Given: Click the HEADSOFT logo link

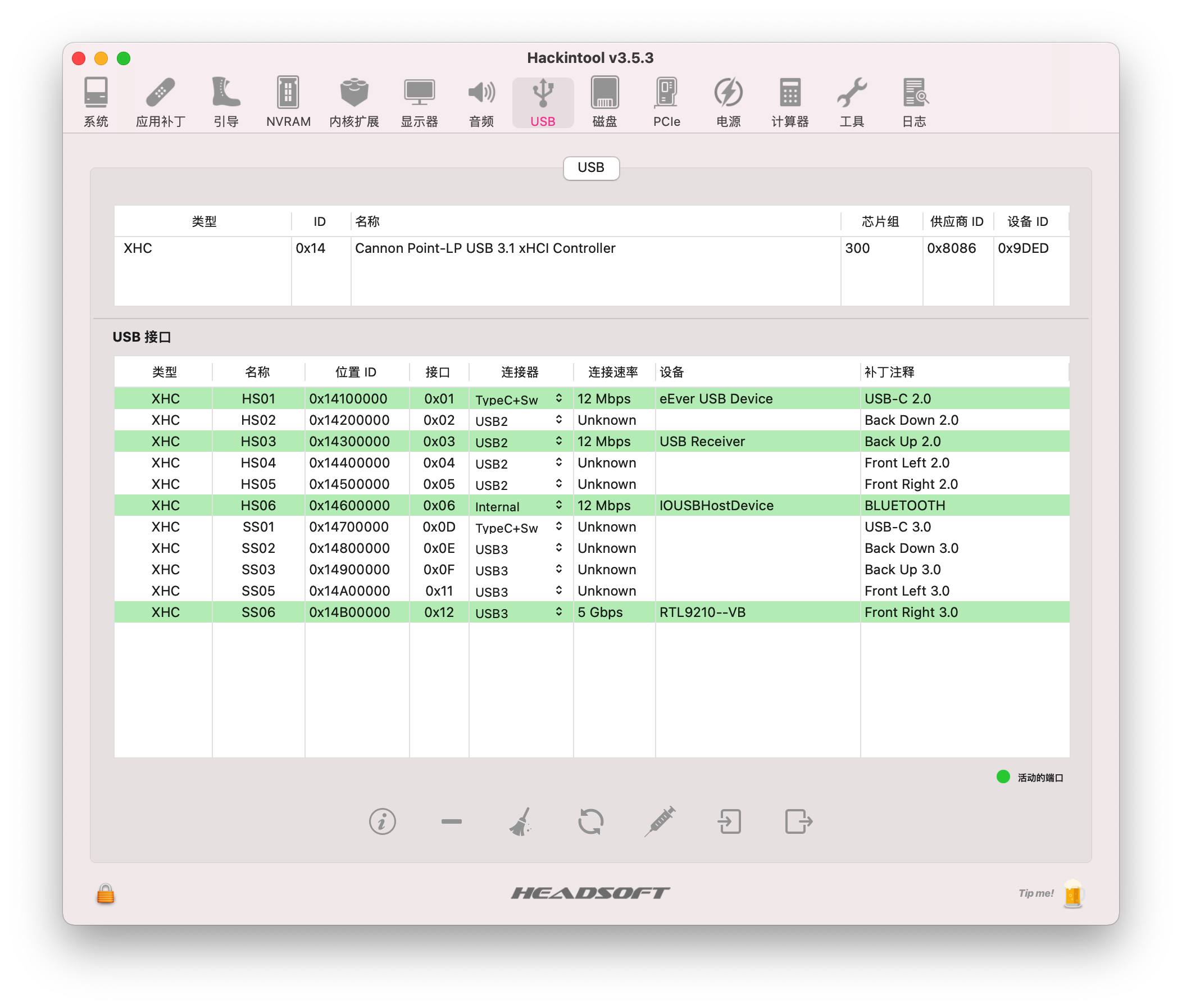Looking at the screenshot, I should coord(590,893).
